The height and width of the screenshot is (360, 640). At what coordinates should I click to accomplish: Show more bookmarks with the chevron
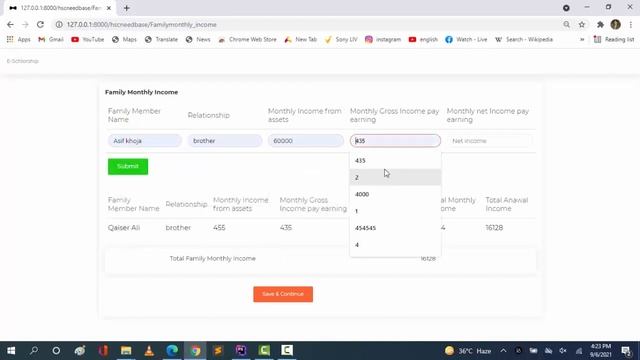tap(582, 40)
